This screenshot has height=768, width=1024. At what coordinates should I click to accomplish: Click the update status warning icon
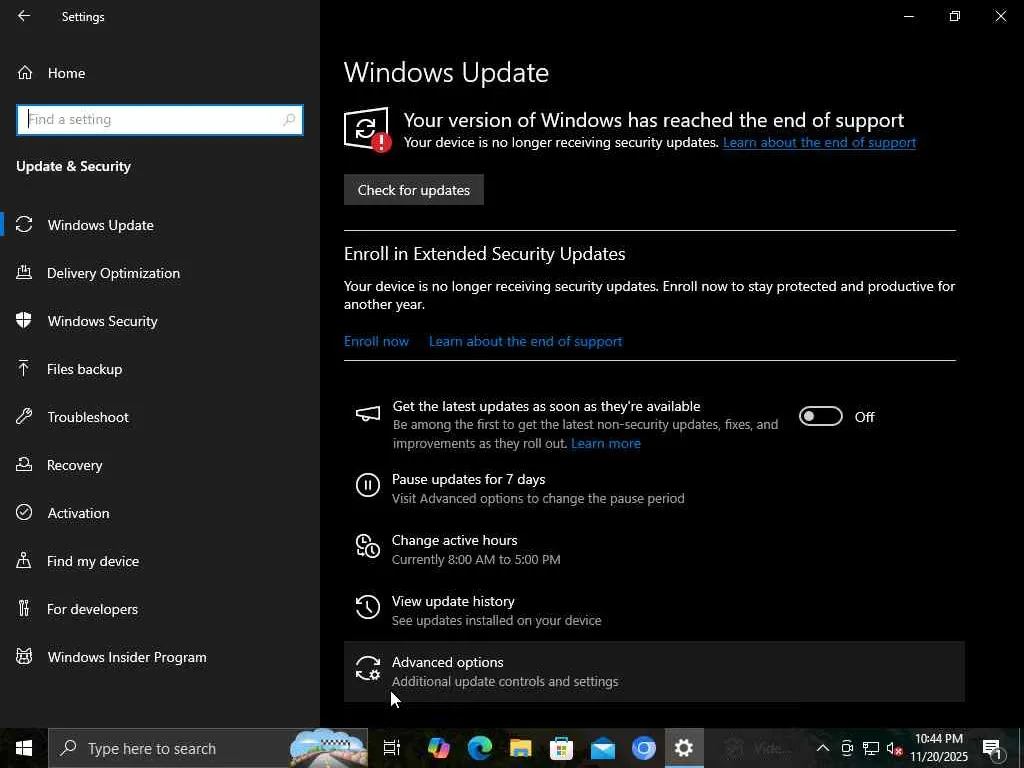pyautogui.click(x=367, y=130)
